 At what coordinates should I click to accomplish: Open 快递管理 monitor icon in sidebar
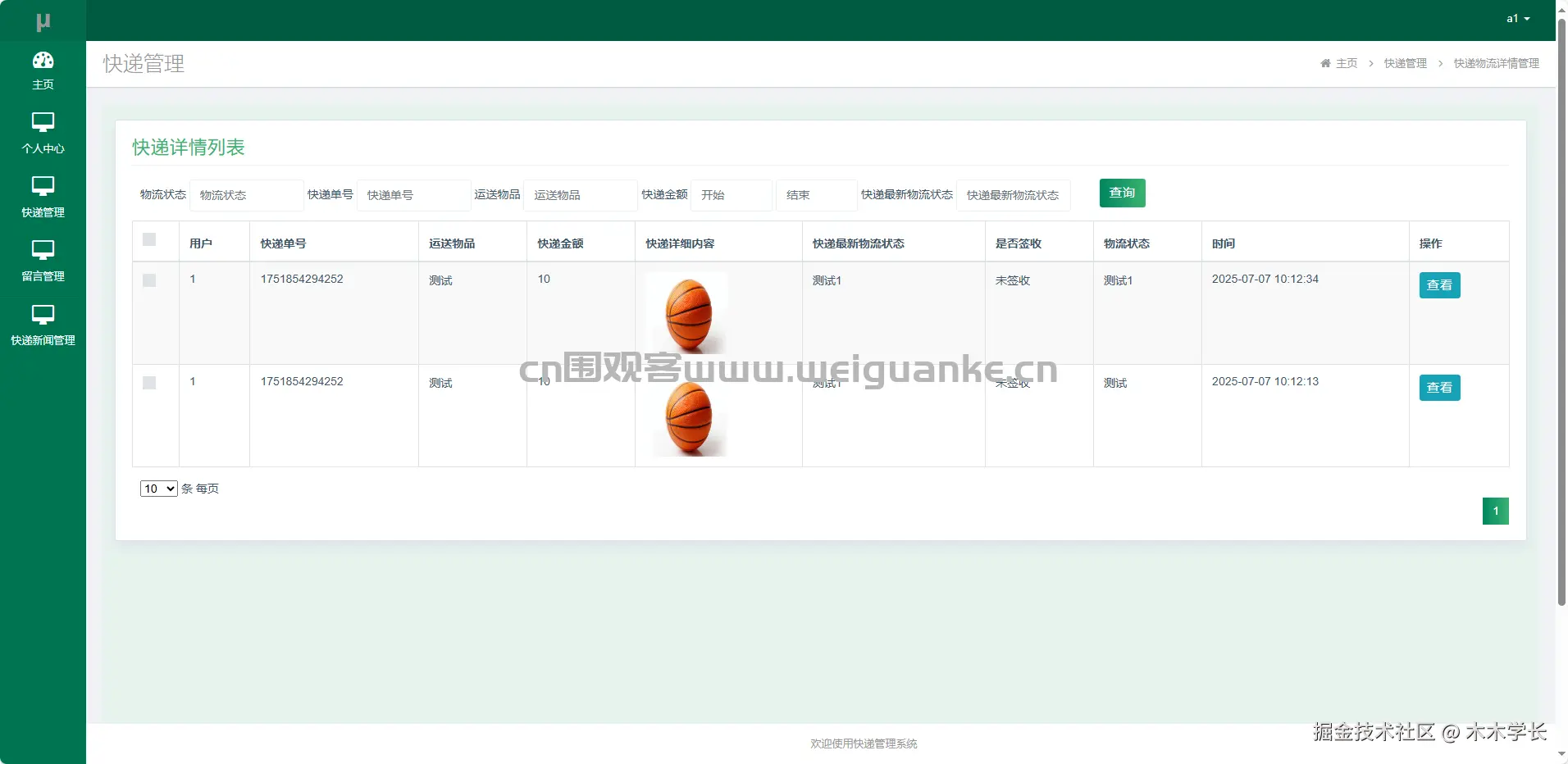pyautogui.click(x=43, y=187)
